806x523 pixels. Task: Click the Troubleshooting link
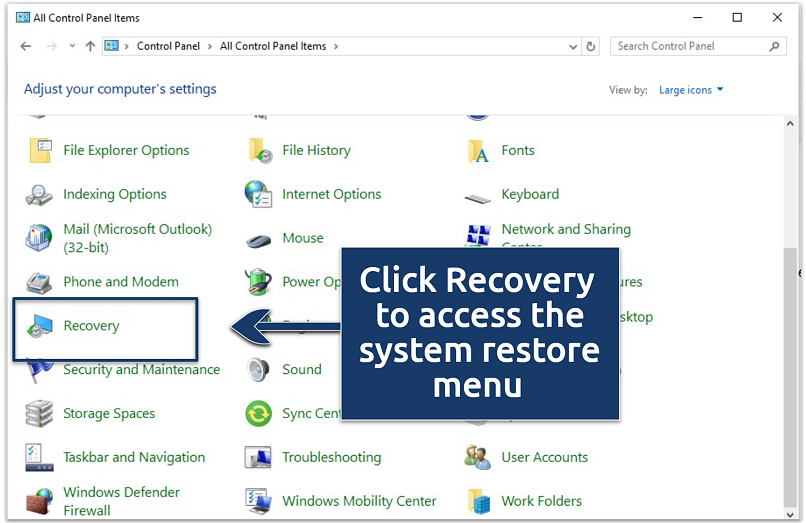[331, 458]
